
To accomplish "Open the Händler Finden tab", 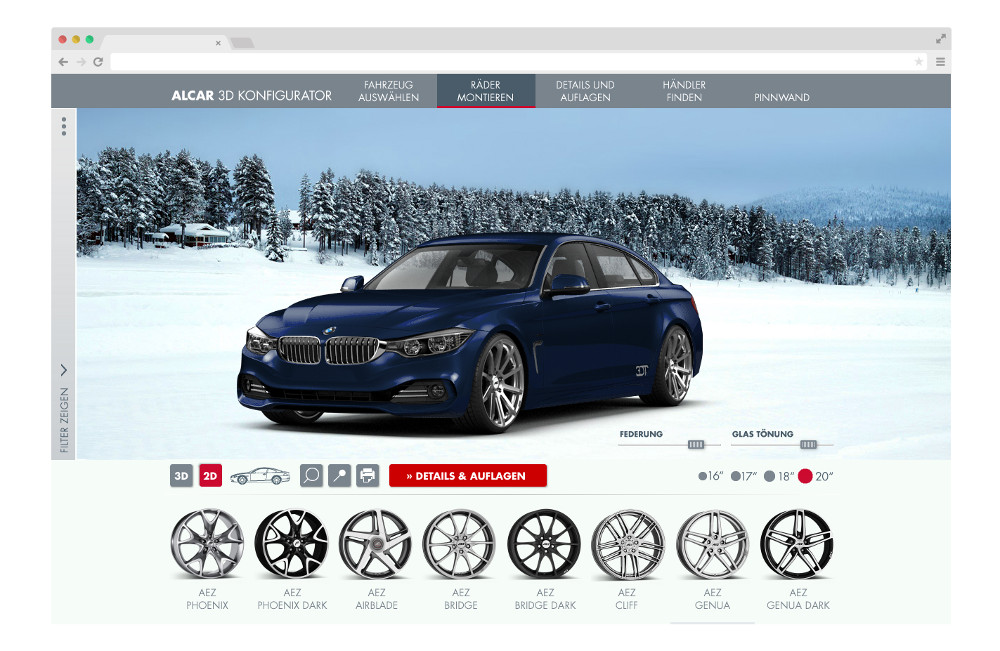I will pyautogui.click(x=684, y=91).
